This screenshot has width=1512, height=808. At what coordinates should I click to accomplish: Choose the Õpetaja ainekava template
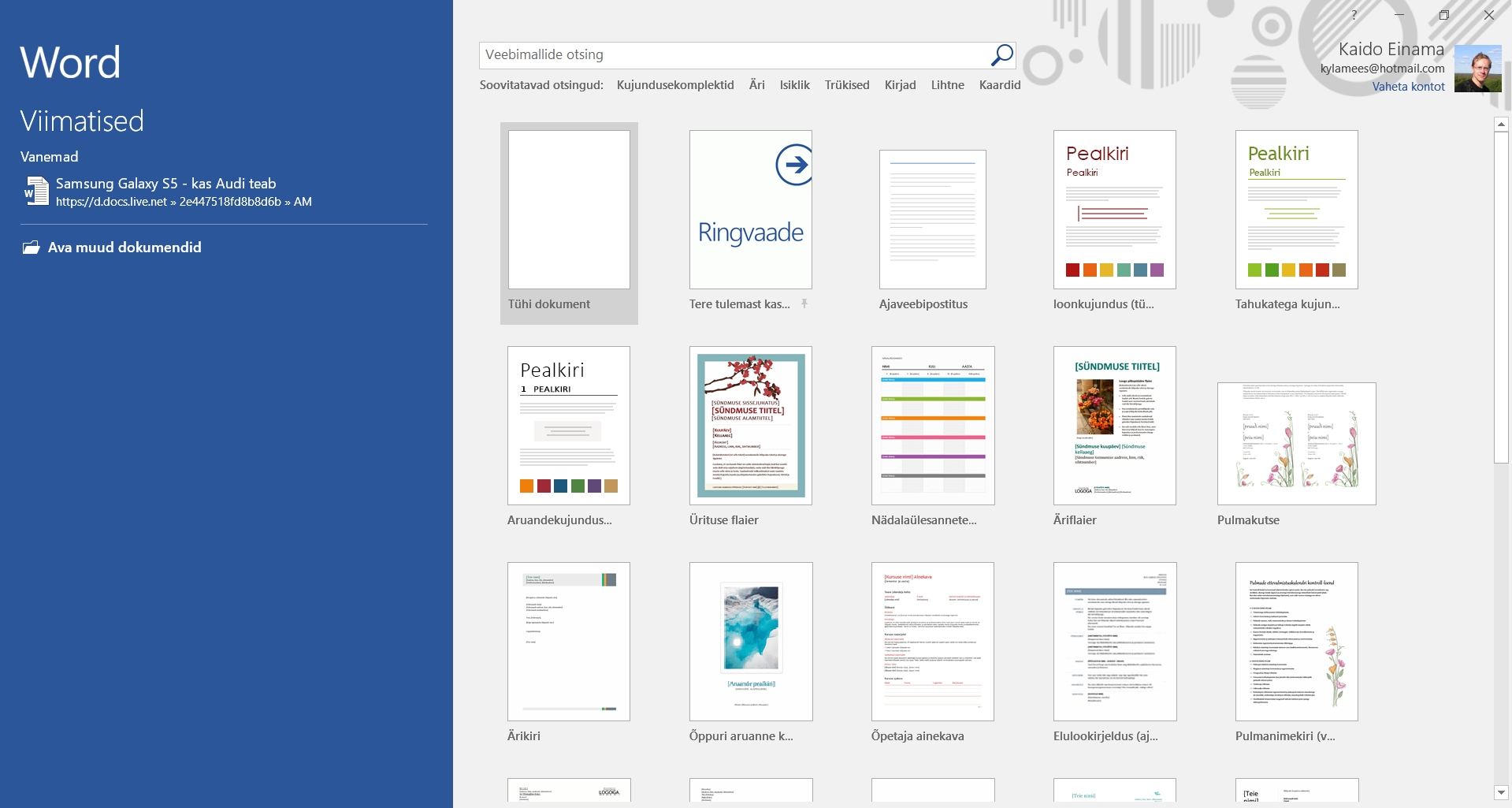933,642
